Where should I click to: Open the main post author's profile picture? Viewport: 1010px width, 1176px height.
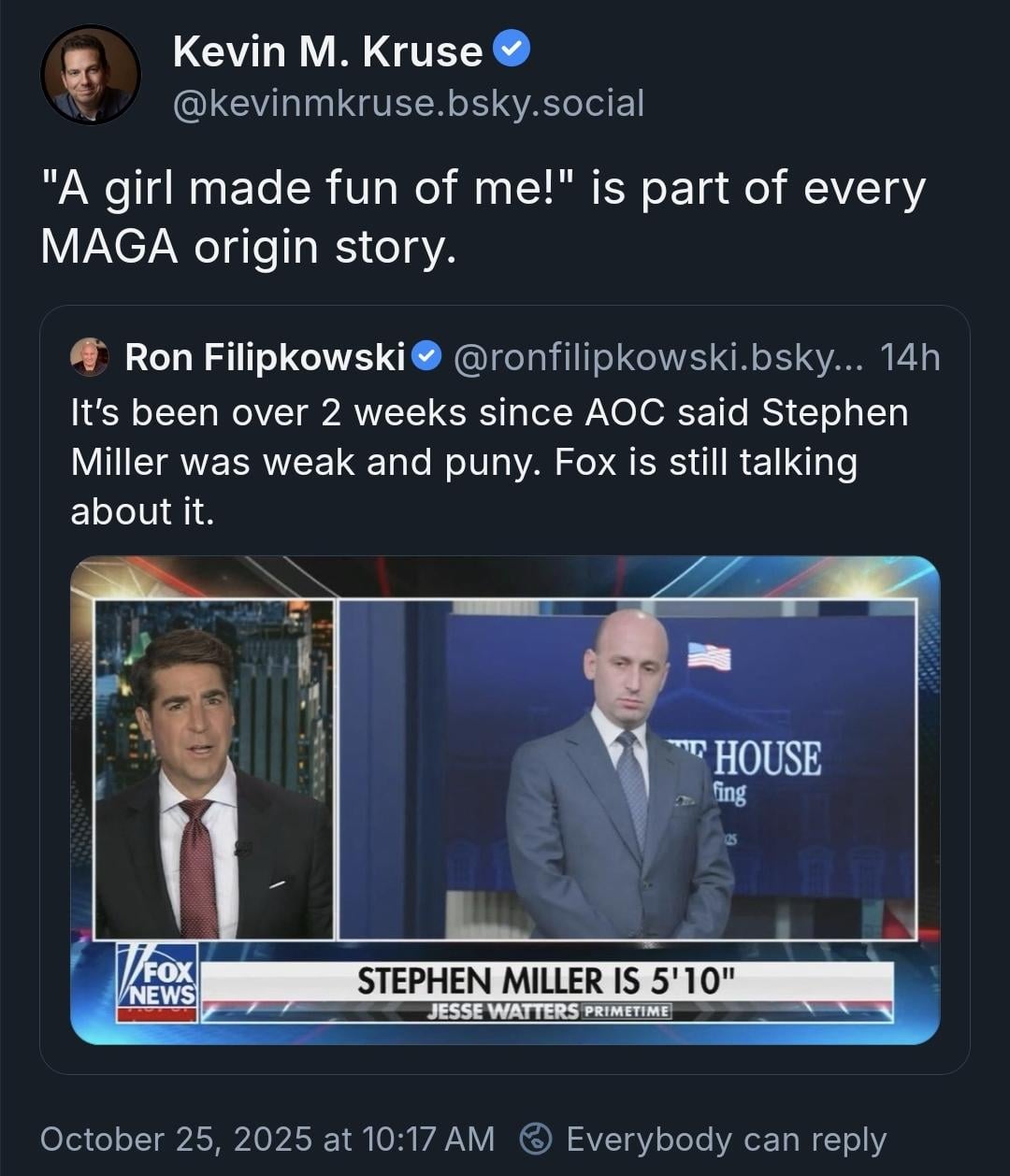[x=91, y=75]
